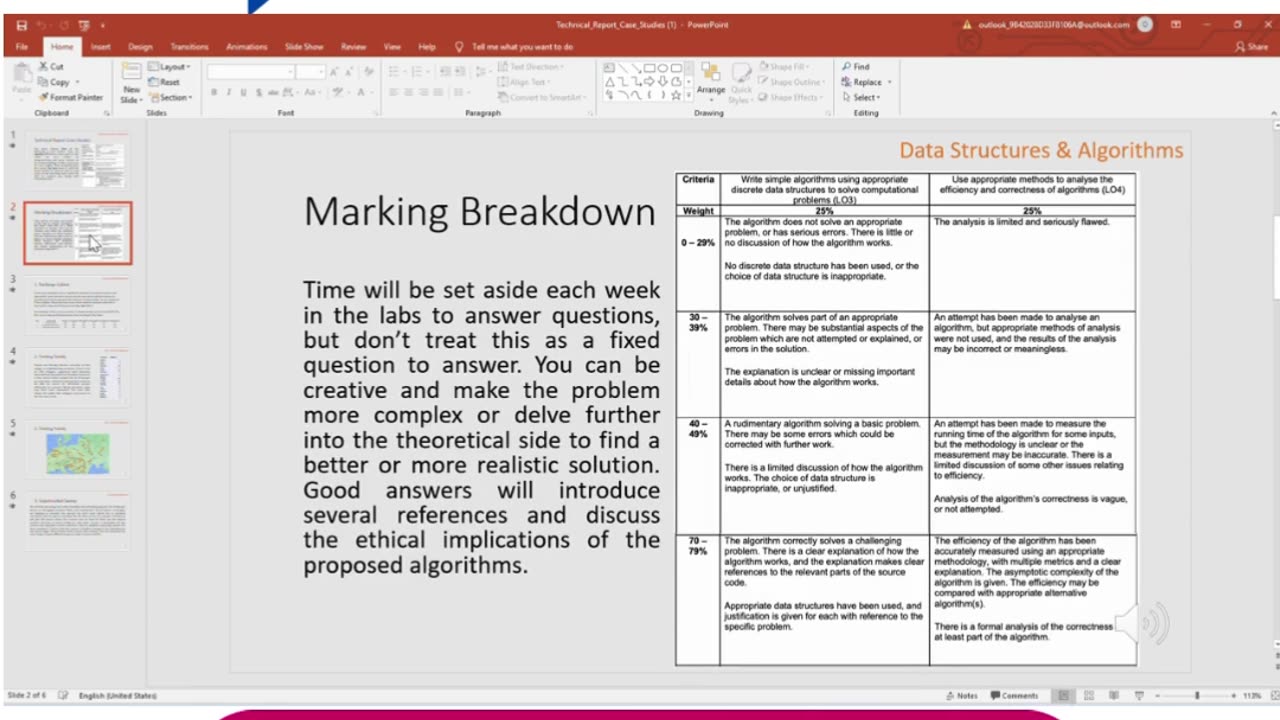Increase the font size
1280x720 pixels.
pyautogui.click(x=334, y=72)
